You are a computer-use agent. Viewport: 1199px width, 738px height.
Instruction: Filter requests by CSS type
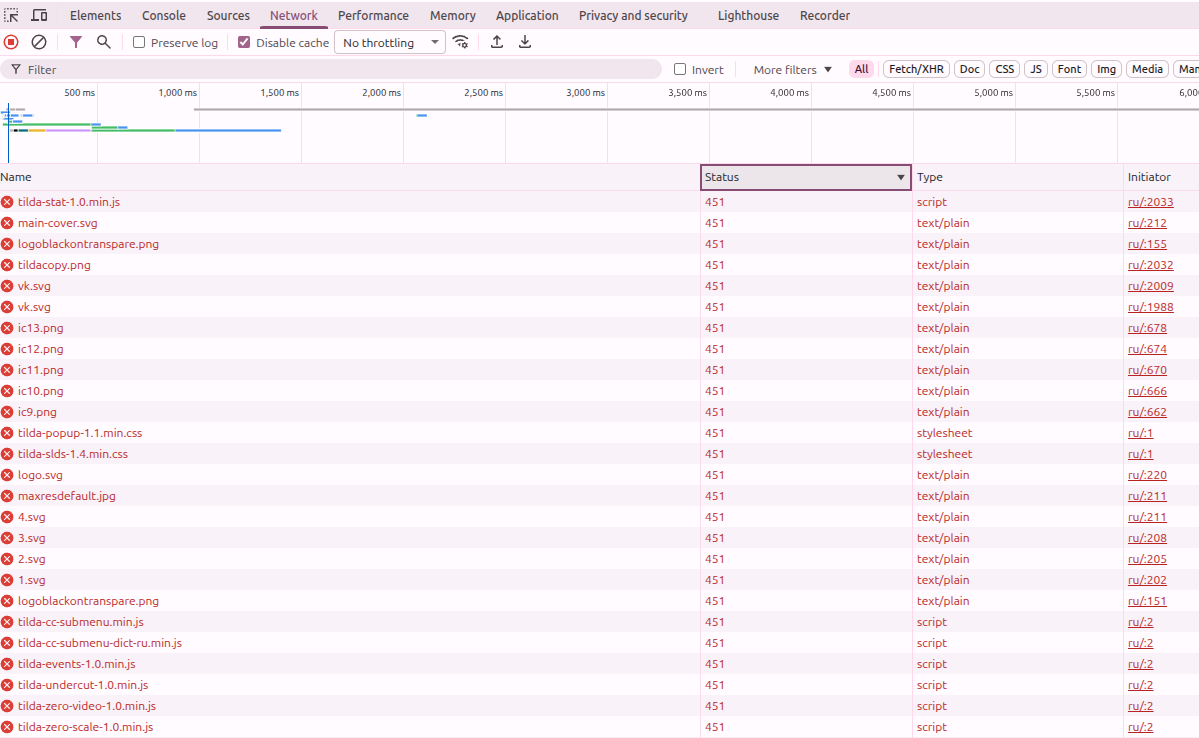tap(1005, 69)
